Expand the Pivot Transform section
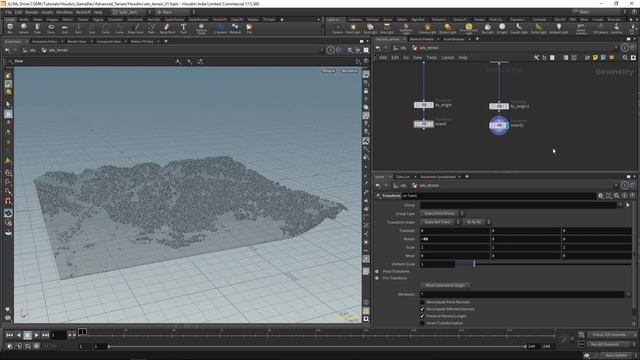This screenshot has width=640, height=360. [x=377, y=271]
